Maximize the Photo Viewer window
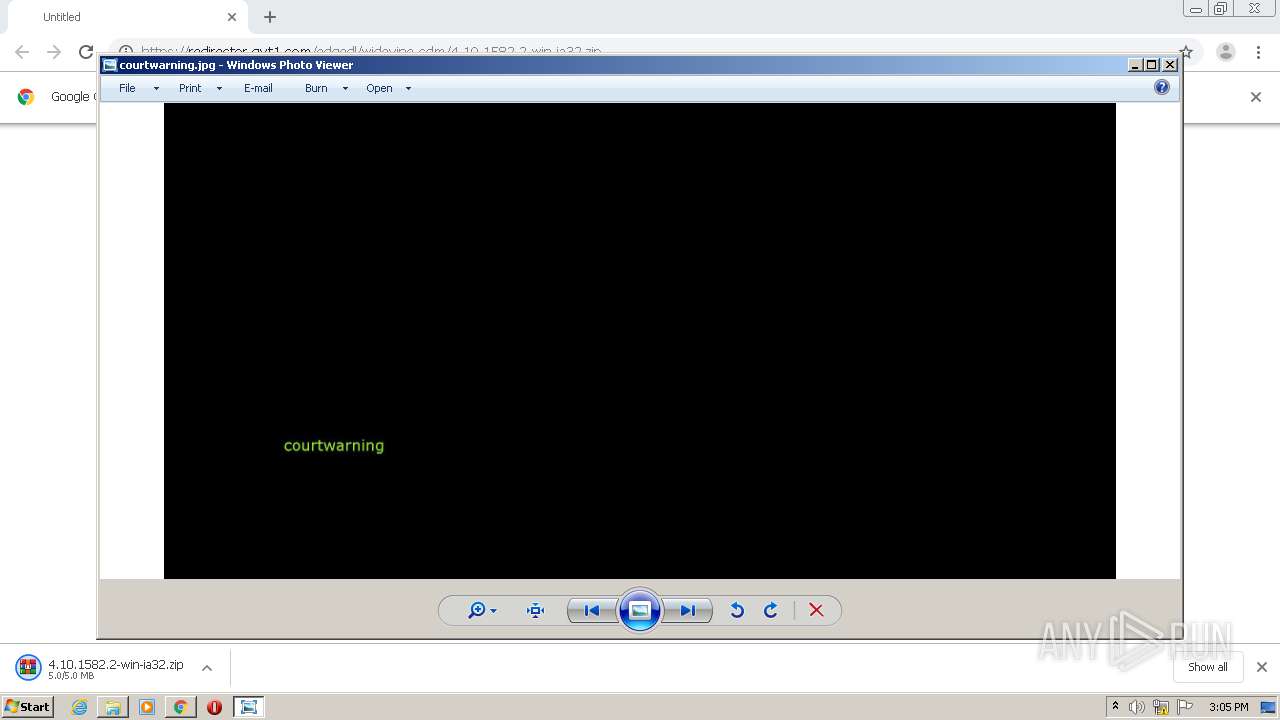 (x=1152, y=65)
